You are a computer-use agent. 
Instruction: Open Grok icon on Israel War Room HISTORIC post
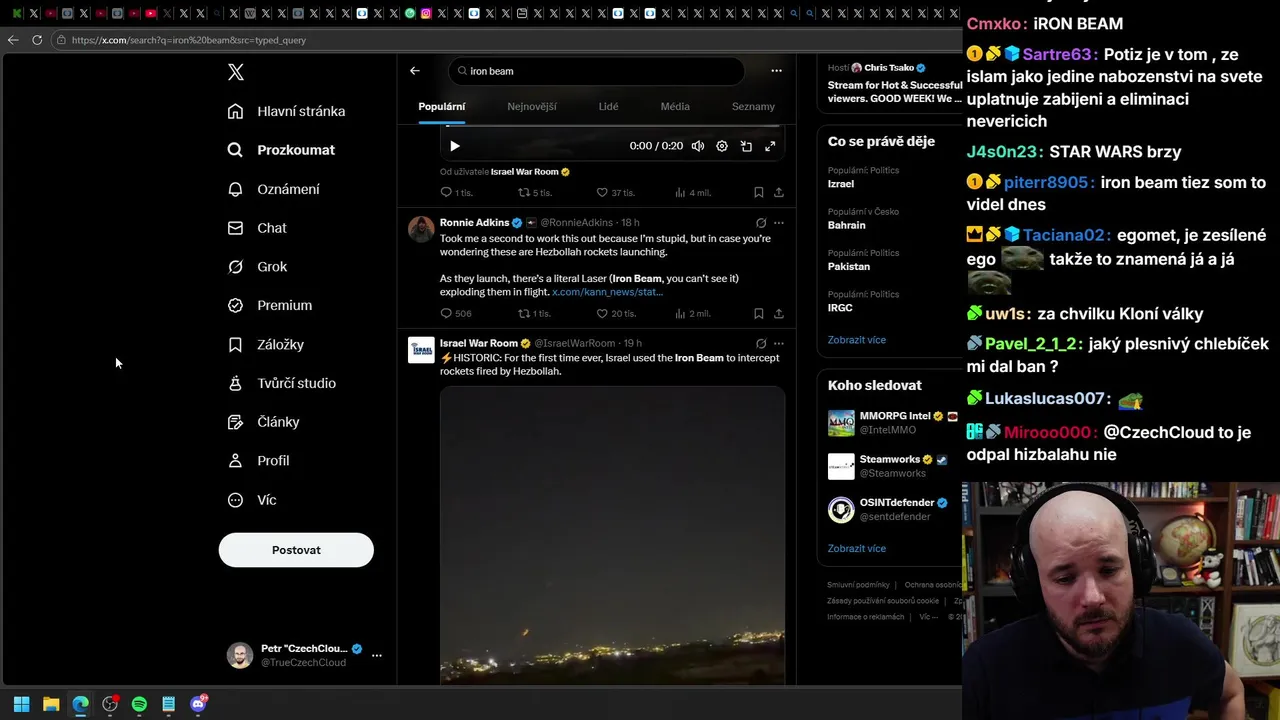point(761,343)
